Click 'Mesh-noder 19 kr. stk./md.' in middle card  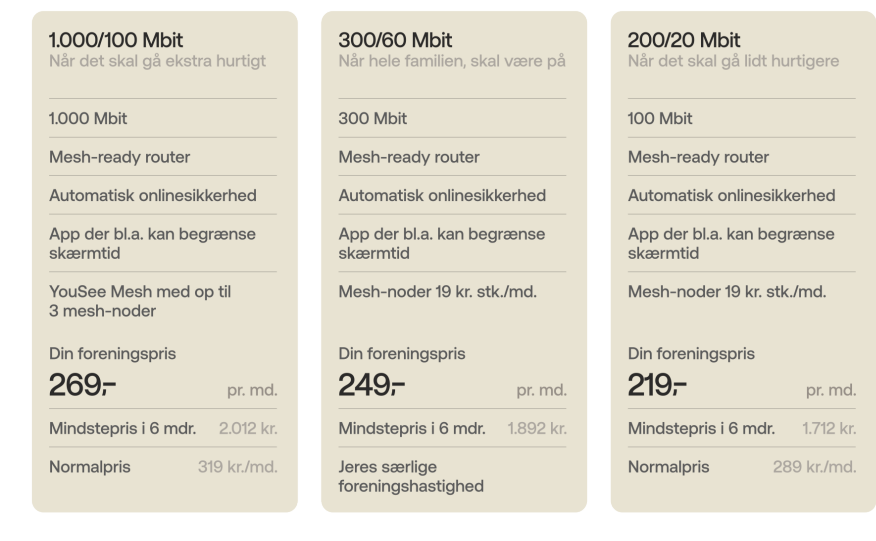point(437,292)
